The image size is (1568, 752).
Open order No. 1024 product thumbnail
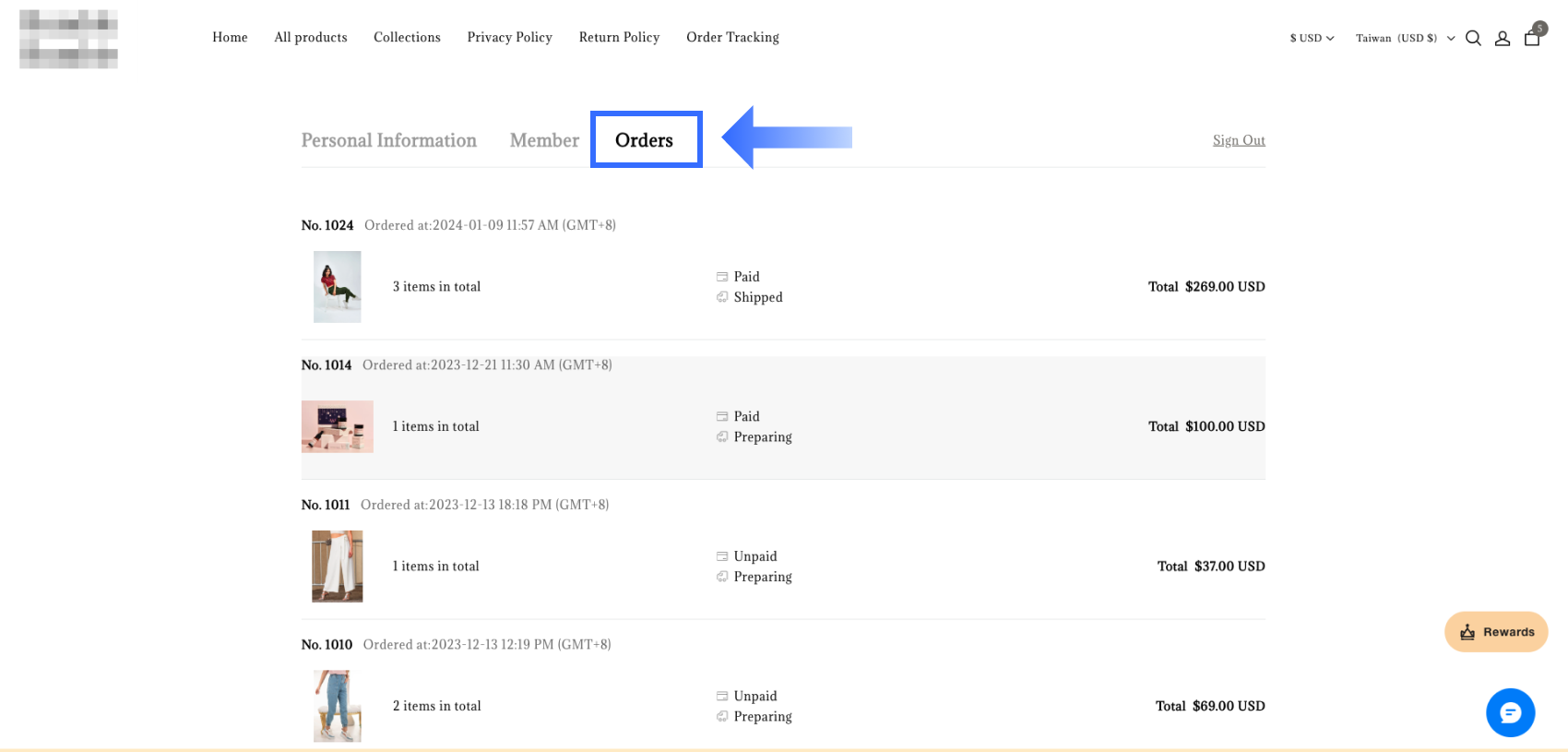pyautogui.click(x=337, y=287)
